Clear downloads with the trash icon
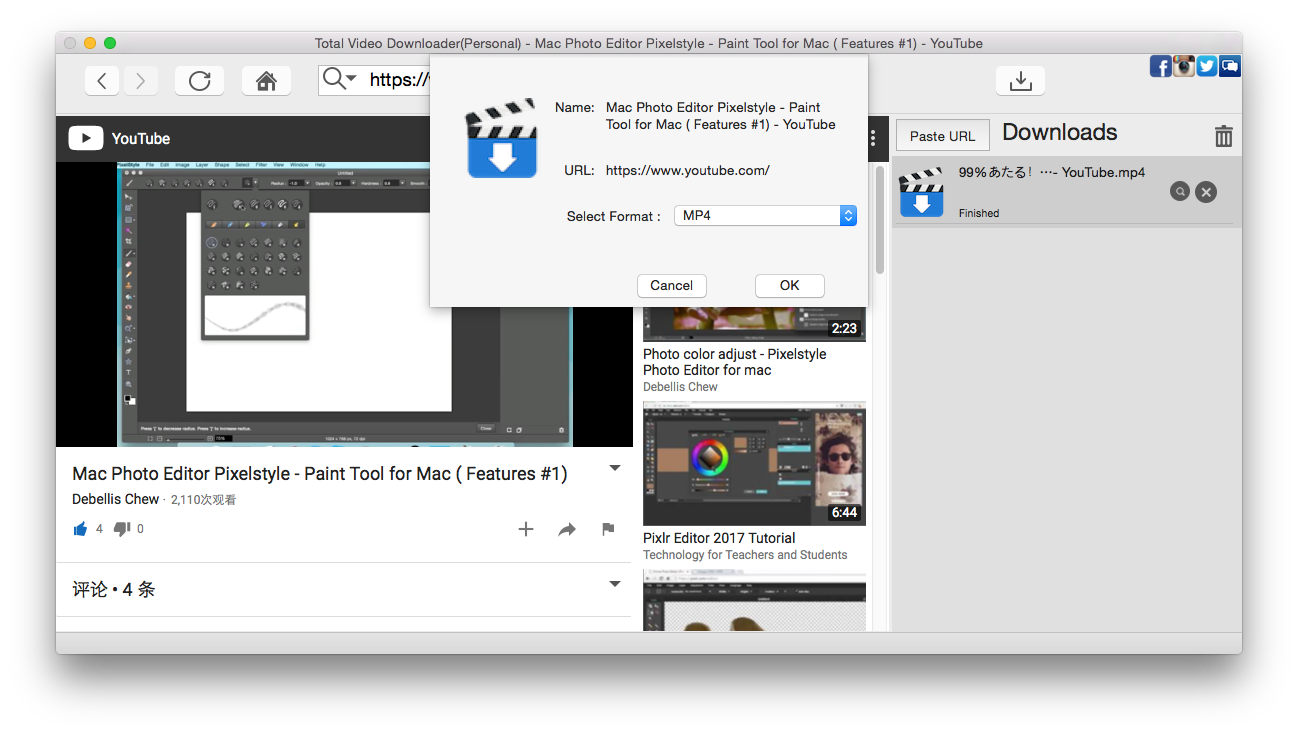The image size is (1298, 734). [x=1223, y=137]
